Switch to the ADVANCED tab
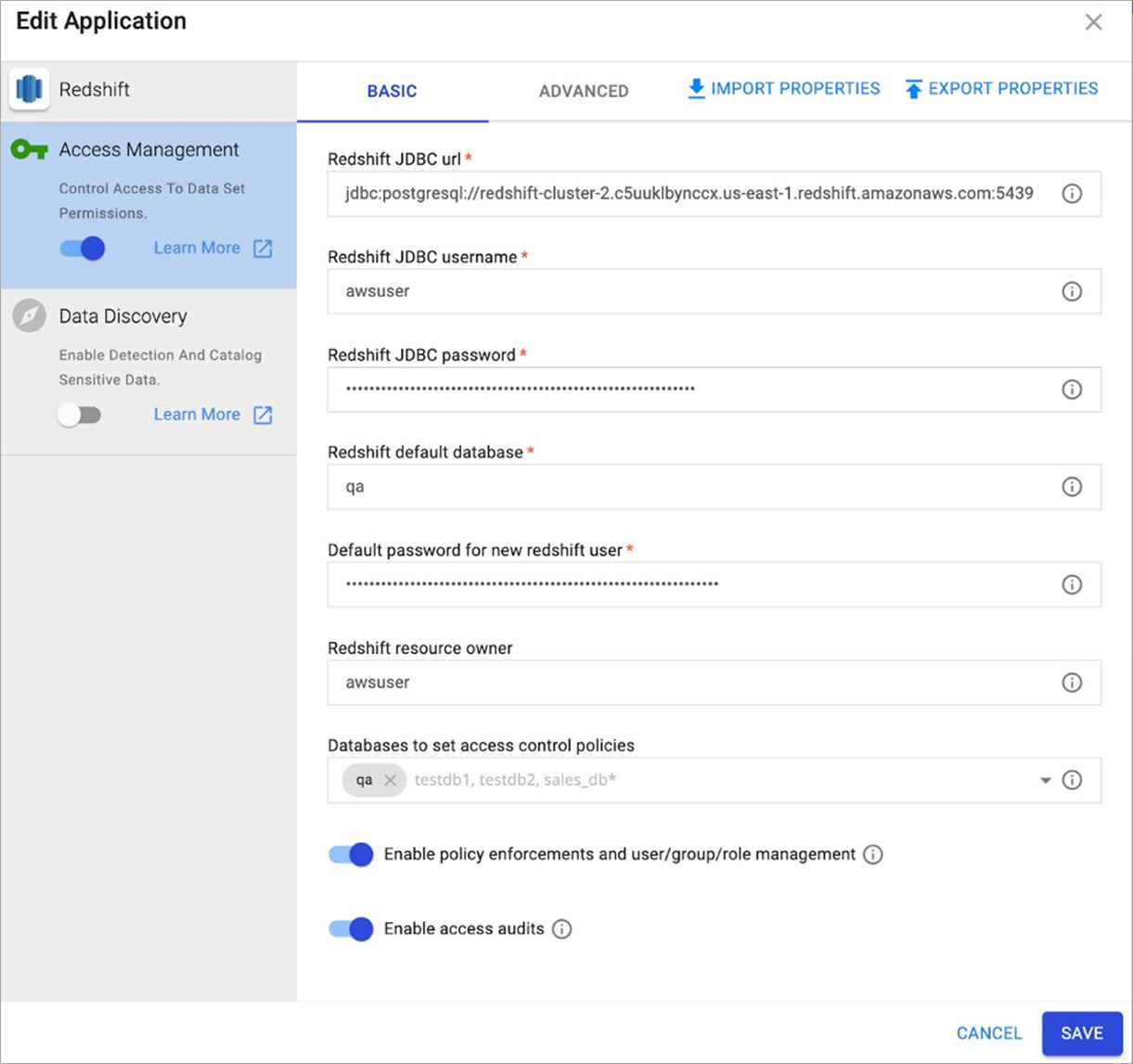1133x1064 pixels. 584,91
